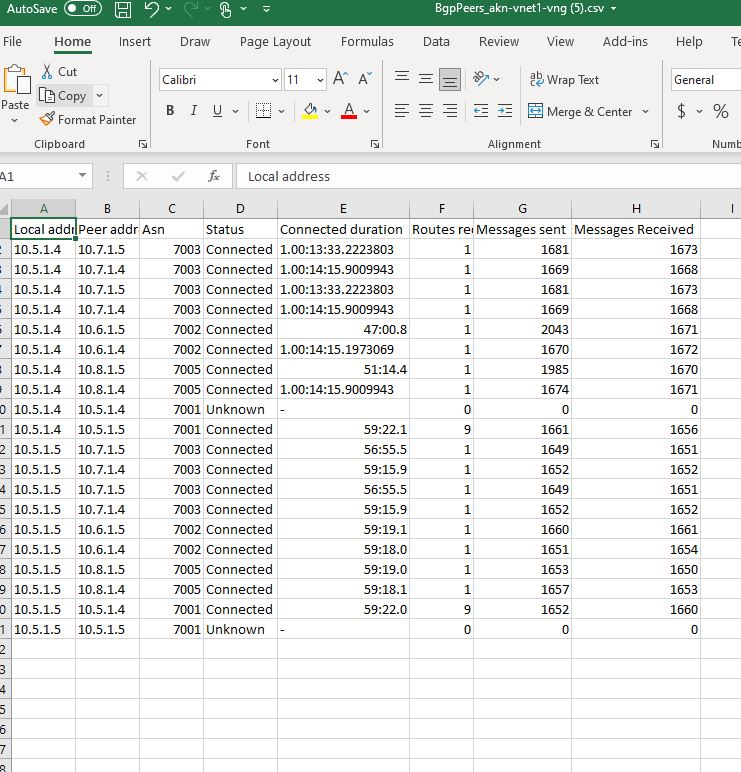Open the font name Calibri dropdown
Viewport: 741px width, 772px height.
(x=275, y=80)
